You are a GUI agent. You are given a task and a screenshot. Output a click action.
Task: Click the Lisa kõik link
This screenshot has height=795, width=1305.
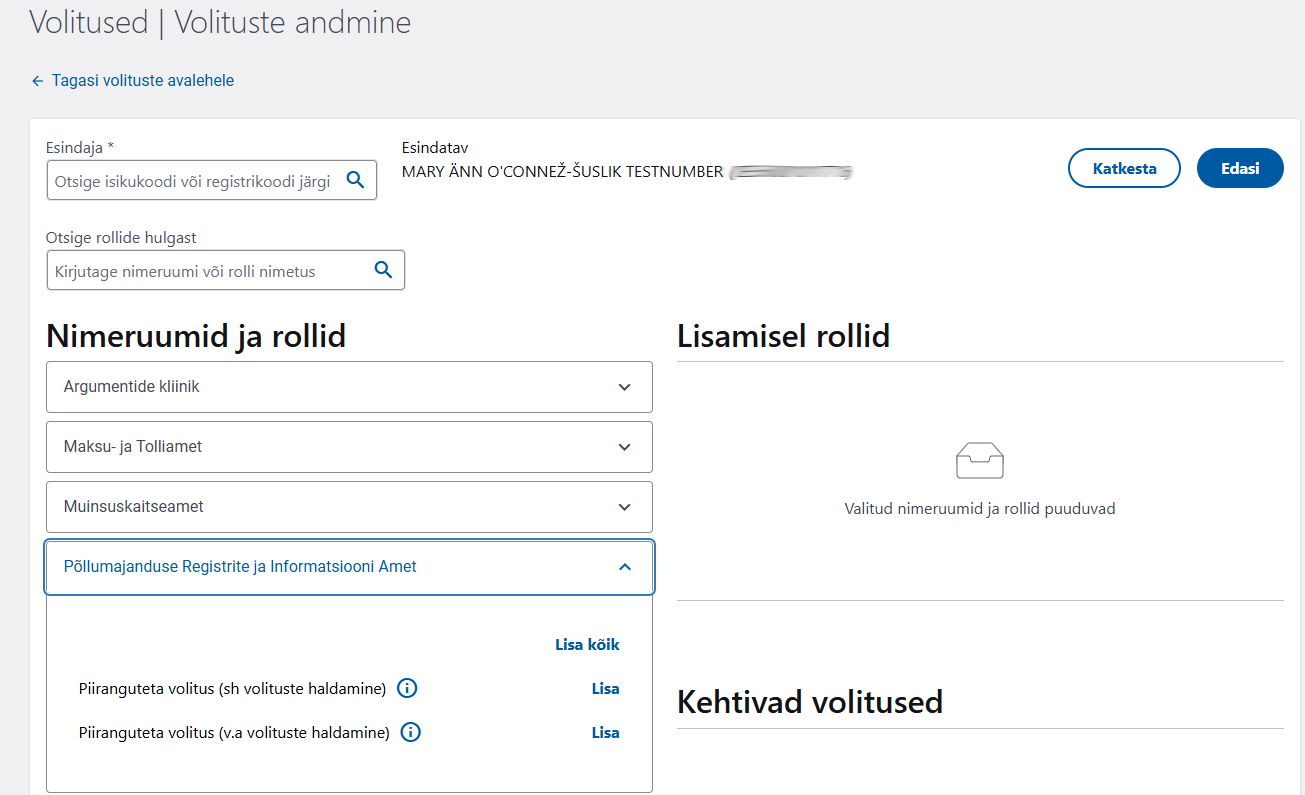[x=587, y=644]
